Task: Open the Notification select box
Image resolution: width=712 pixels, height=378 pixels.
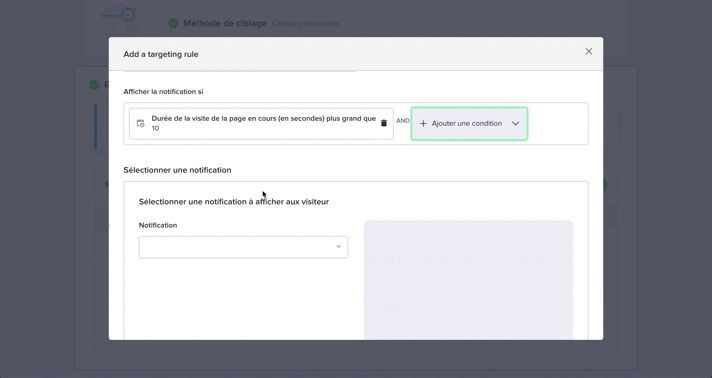Action: coord(243,247)
